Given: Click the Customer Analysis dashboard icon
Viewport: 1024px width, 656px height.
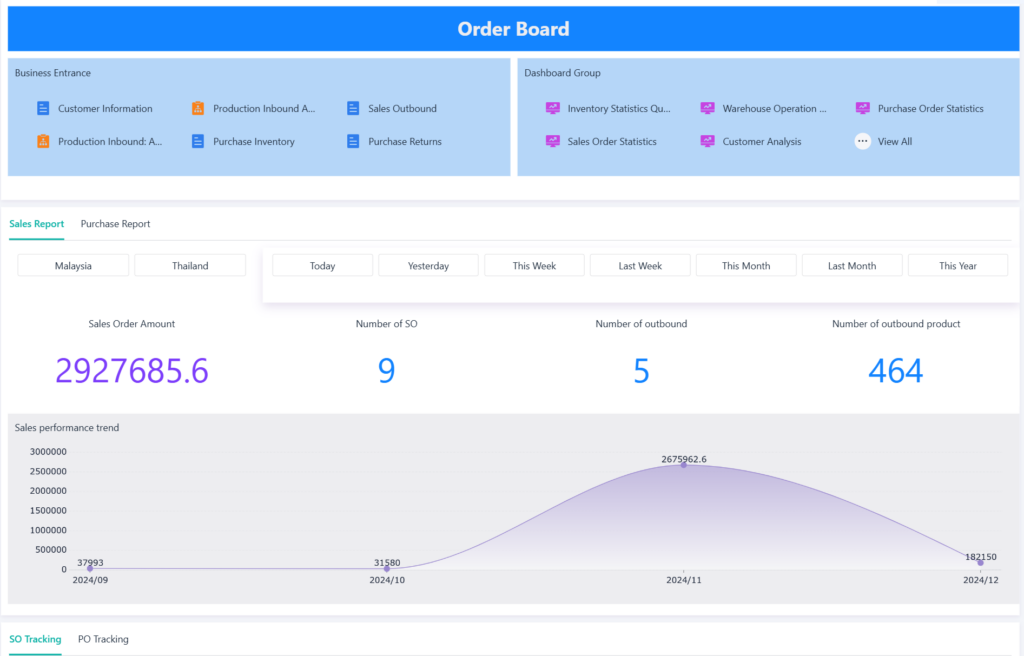Looking at the screenshot, I should tap(707, 141).
